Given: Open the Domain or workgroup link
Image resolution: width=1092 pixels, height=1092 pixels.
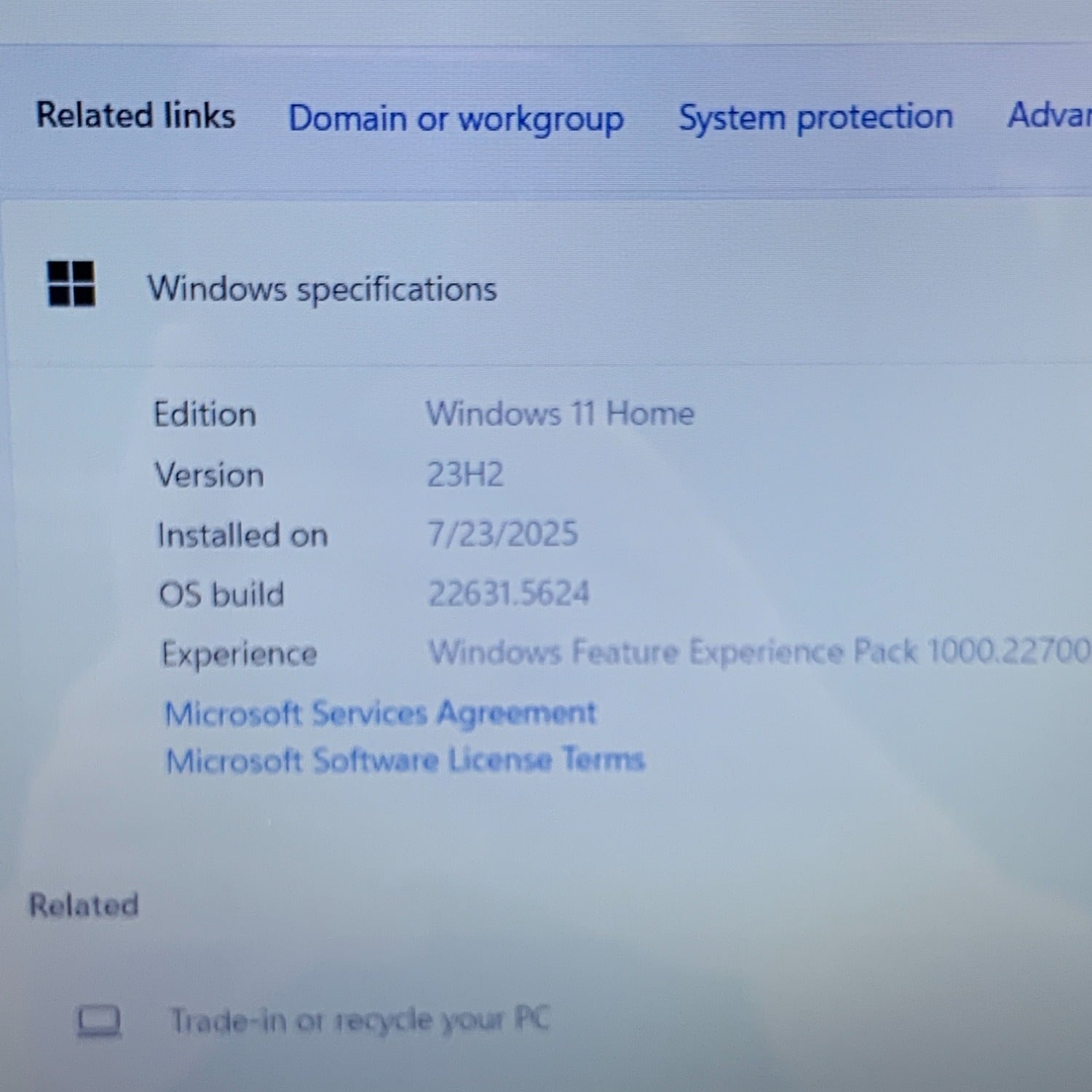Looking at the screenshot, I should [x=456, y=119].
